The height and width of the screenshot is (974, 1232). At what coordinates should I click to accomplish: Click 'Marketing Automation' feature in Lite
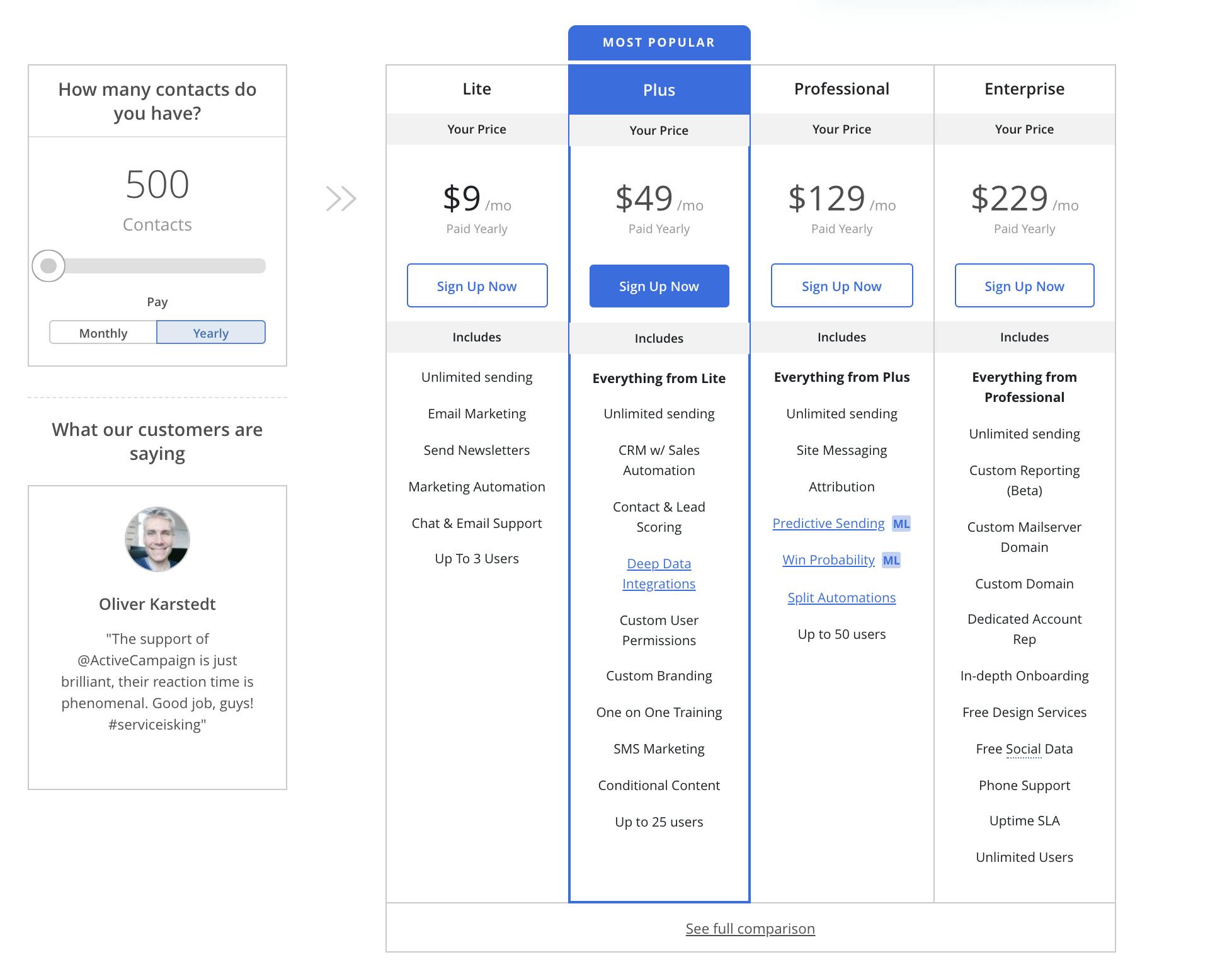477,487
